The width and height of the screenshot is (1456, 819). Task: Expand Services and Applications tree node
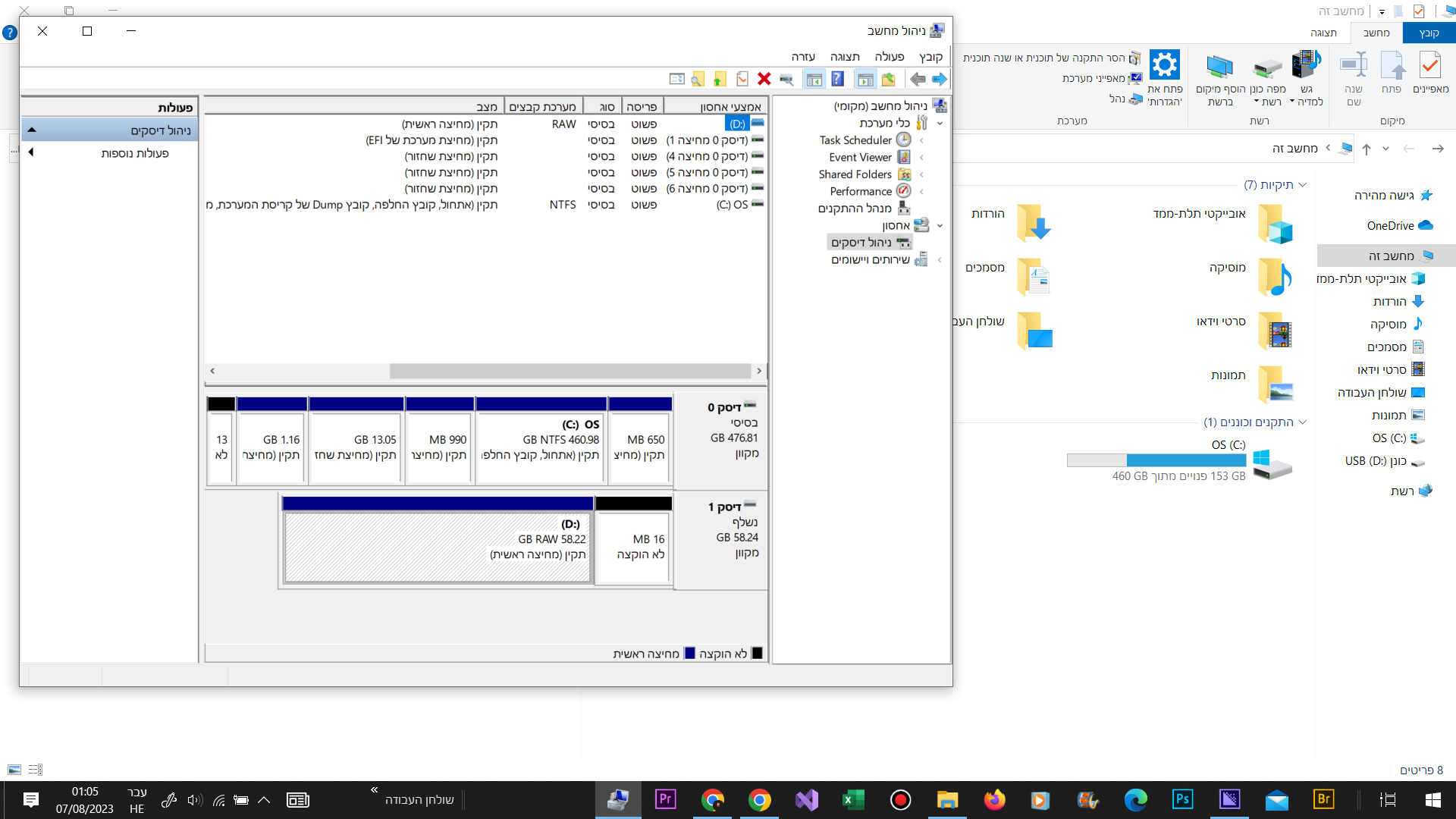[x=940, y=260]
